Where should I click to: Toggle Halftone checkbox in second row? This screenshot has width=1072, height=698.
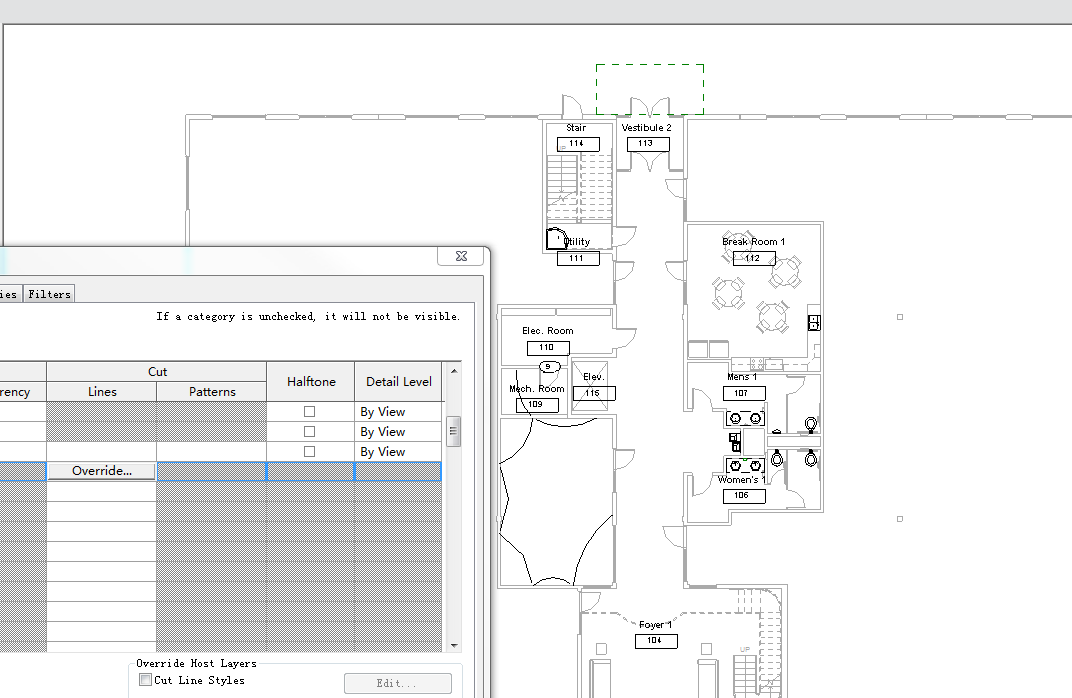click(310, 431)
